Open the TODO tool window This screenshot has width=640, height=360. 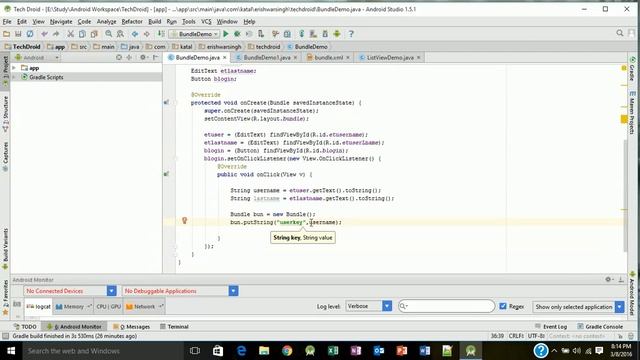tap(25, 327)
